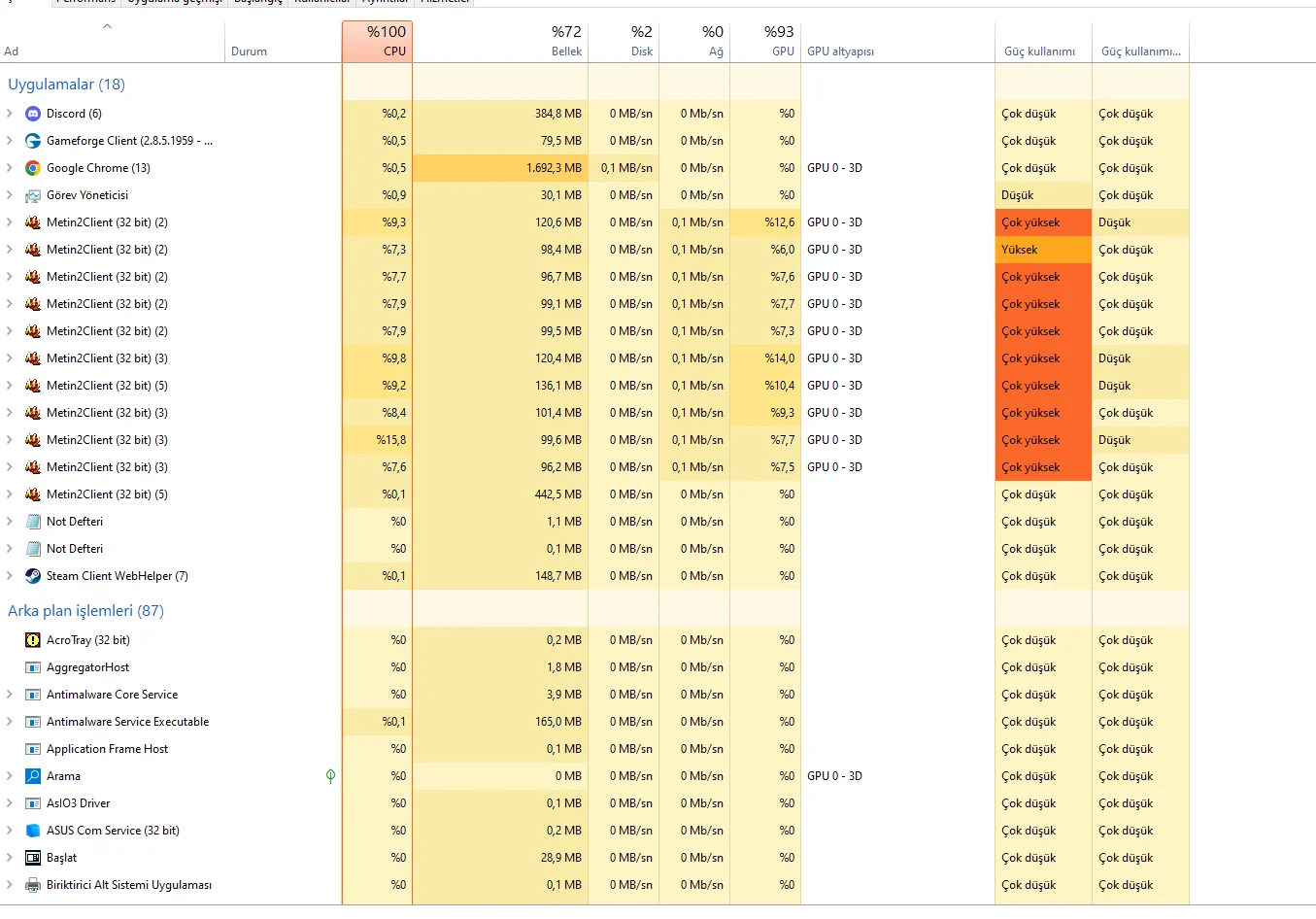1316x919 pixels.
Task: Click the Gameforge Client icon
Action: tap(33, 141)
